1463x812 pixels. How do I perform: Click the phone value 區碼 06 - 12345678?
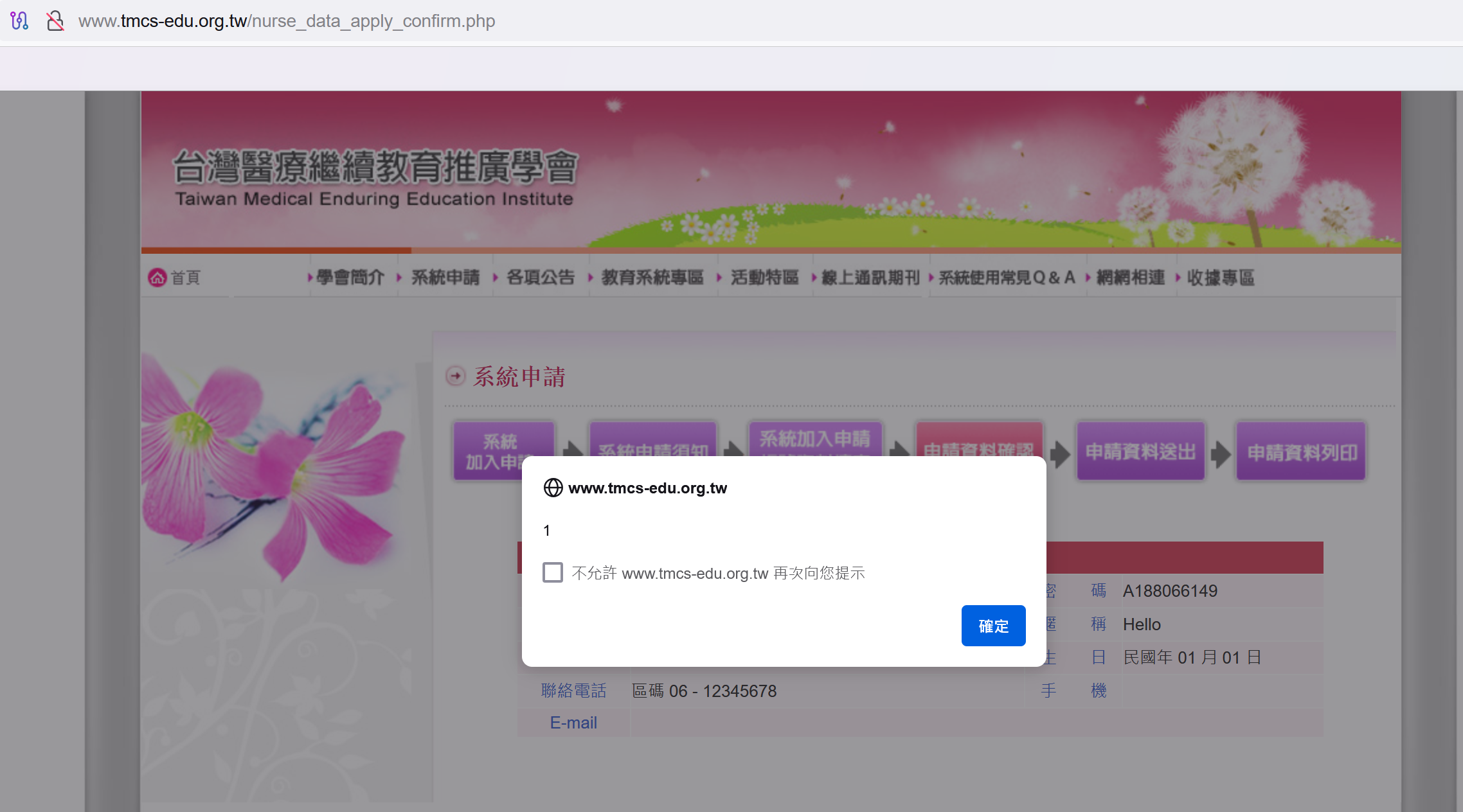point(705,691)
